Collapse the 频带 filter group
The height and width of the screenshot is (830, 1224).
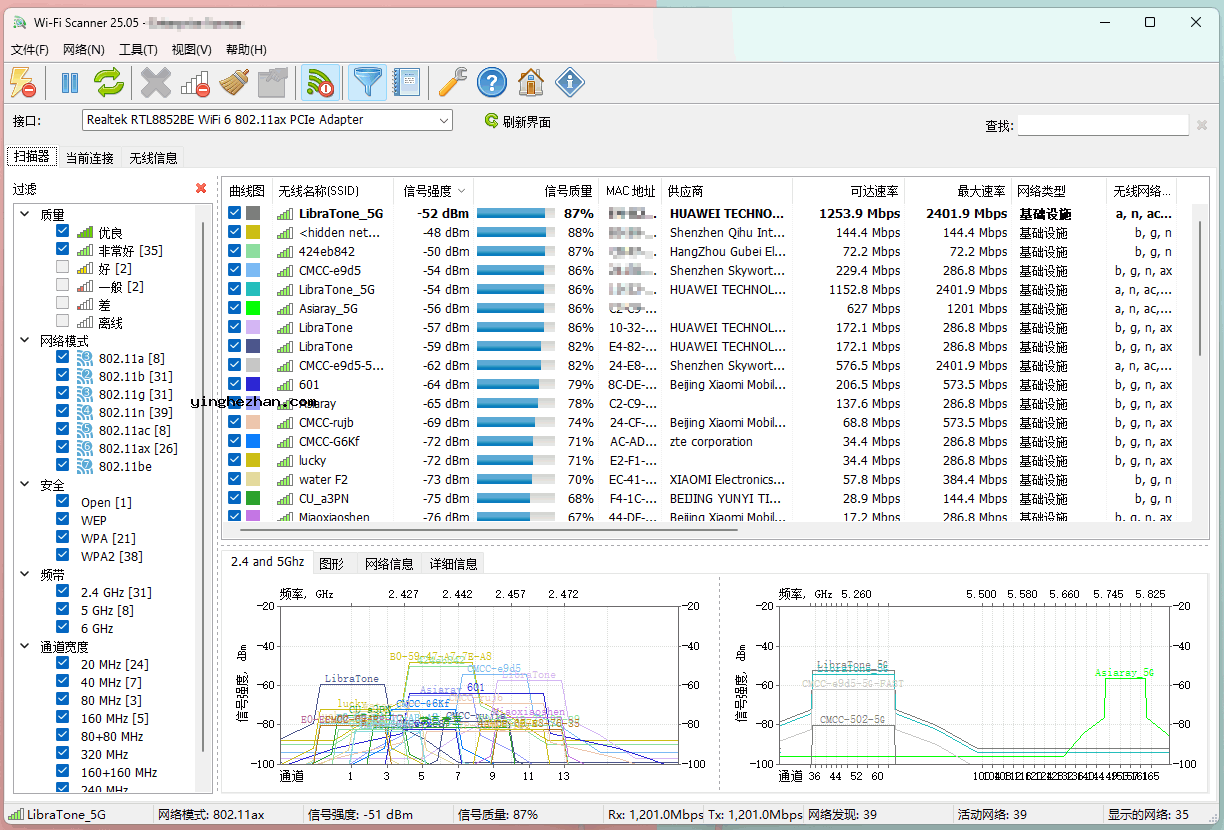pos(25,574)
